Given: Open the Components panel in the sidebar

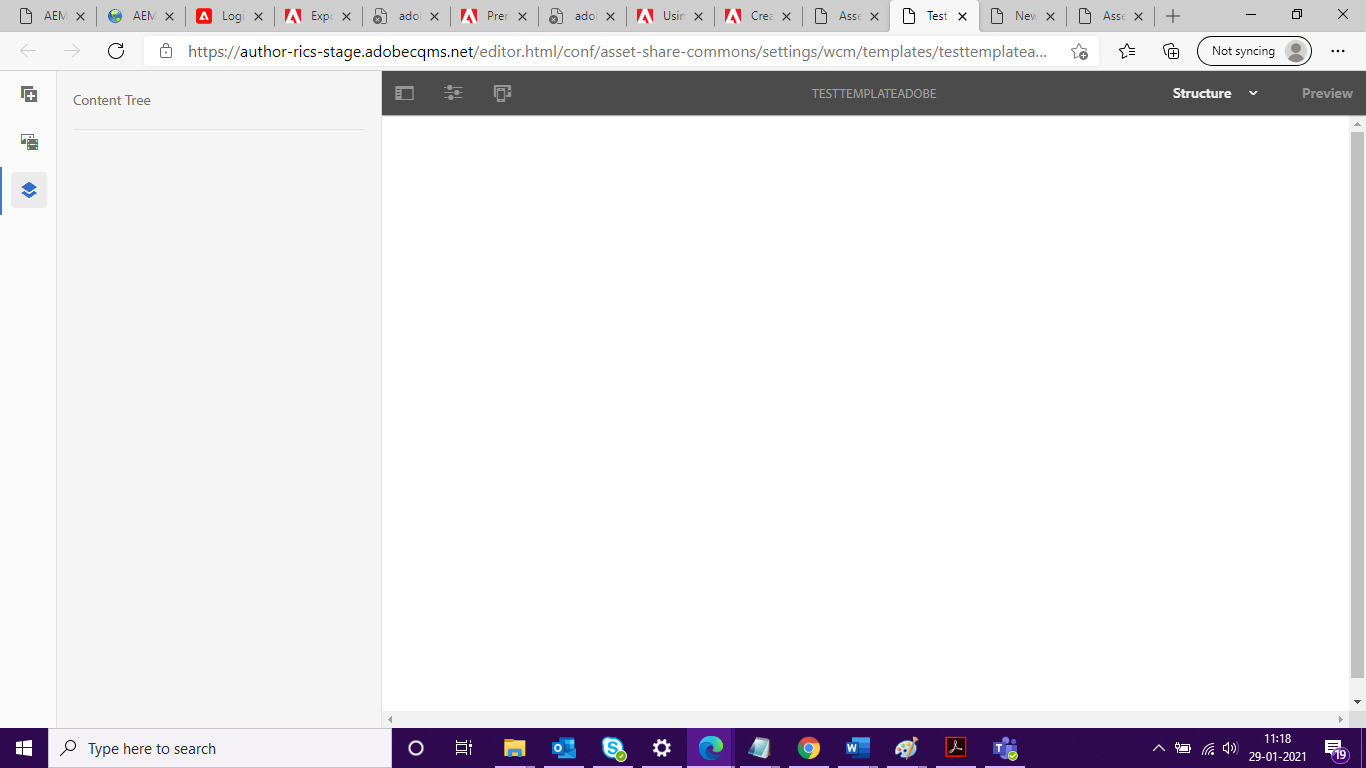Looking at the screenshot, I should (x=29, y=94).
